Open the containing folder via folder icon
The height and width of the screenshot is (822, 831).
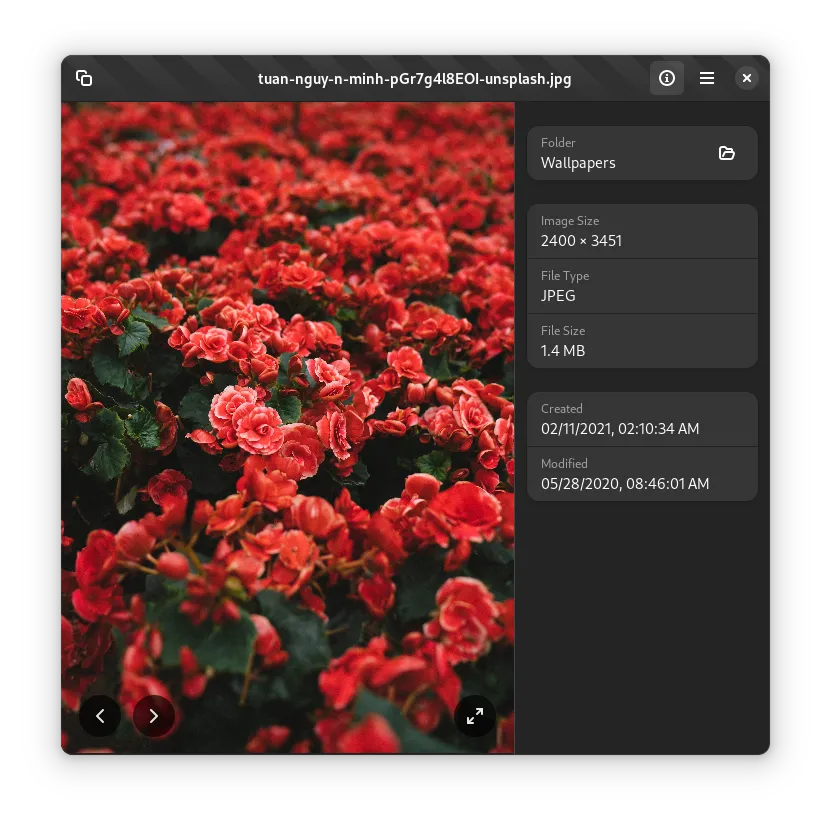[727, 153]
